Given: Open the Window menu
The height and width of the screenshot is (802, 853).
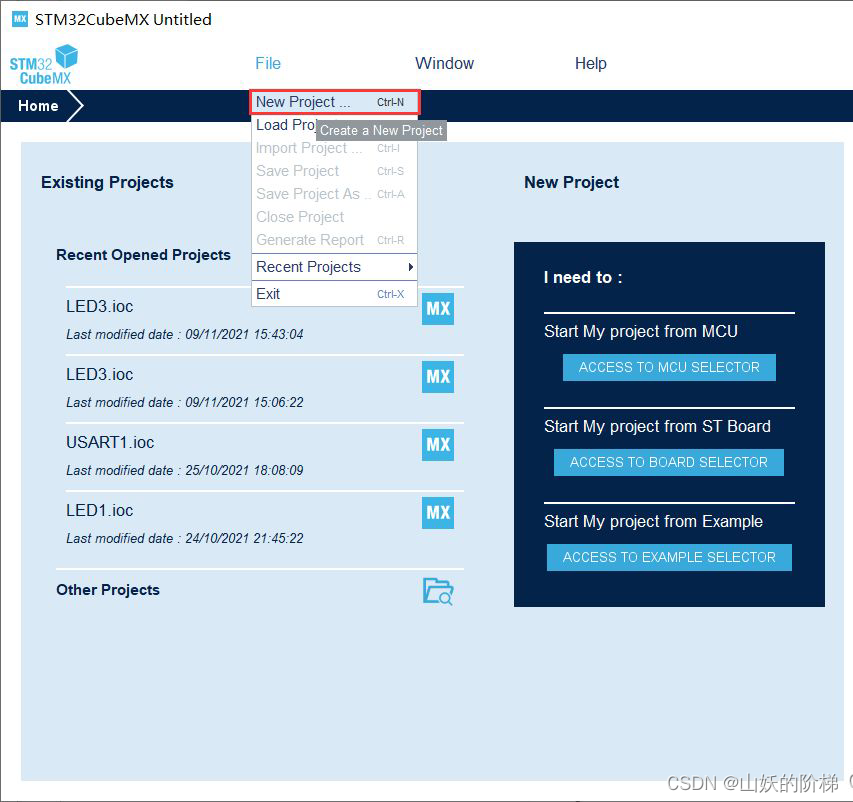Looking at the screenshot, I should click(444, 63).
